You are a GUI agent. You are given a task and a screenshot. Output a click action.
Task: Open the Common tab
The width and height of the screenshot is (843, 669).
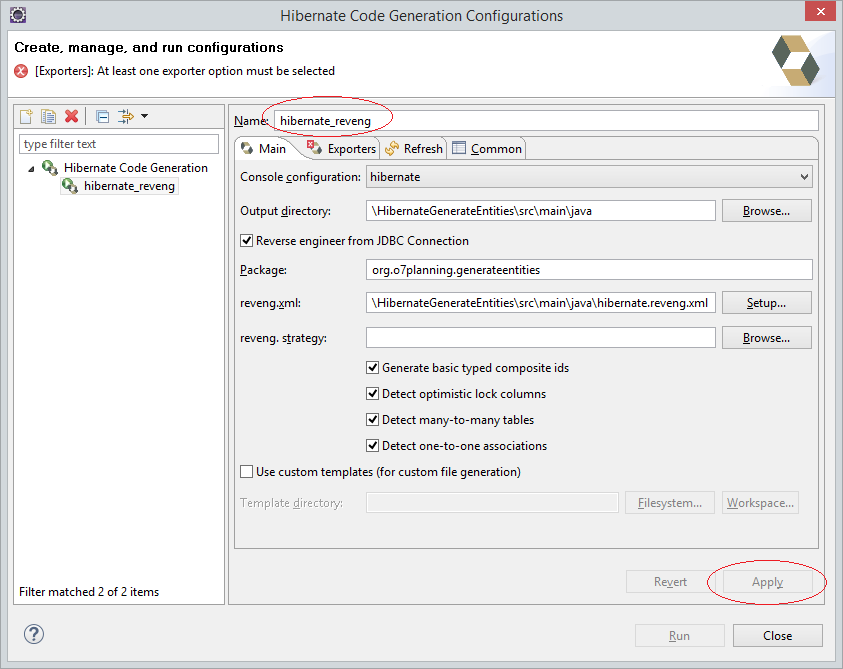click(487, 149)
